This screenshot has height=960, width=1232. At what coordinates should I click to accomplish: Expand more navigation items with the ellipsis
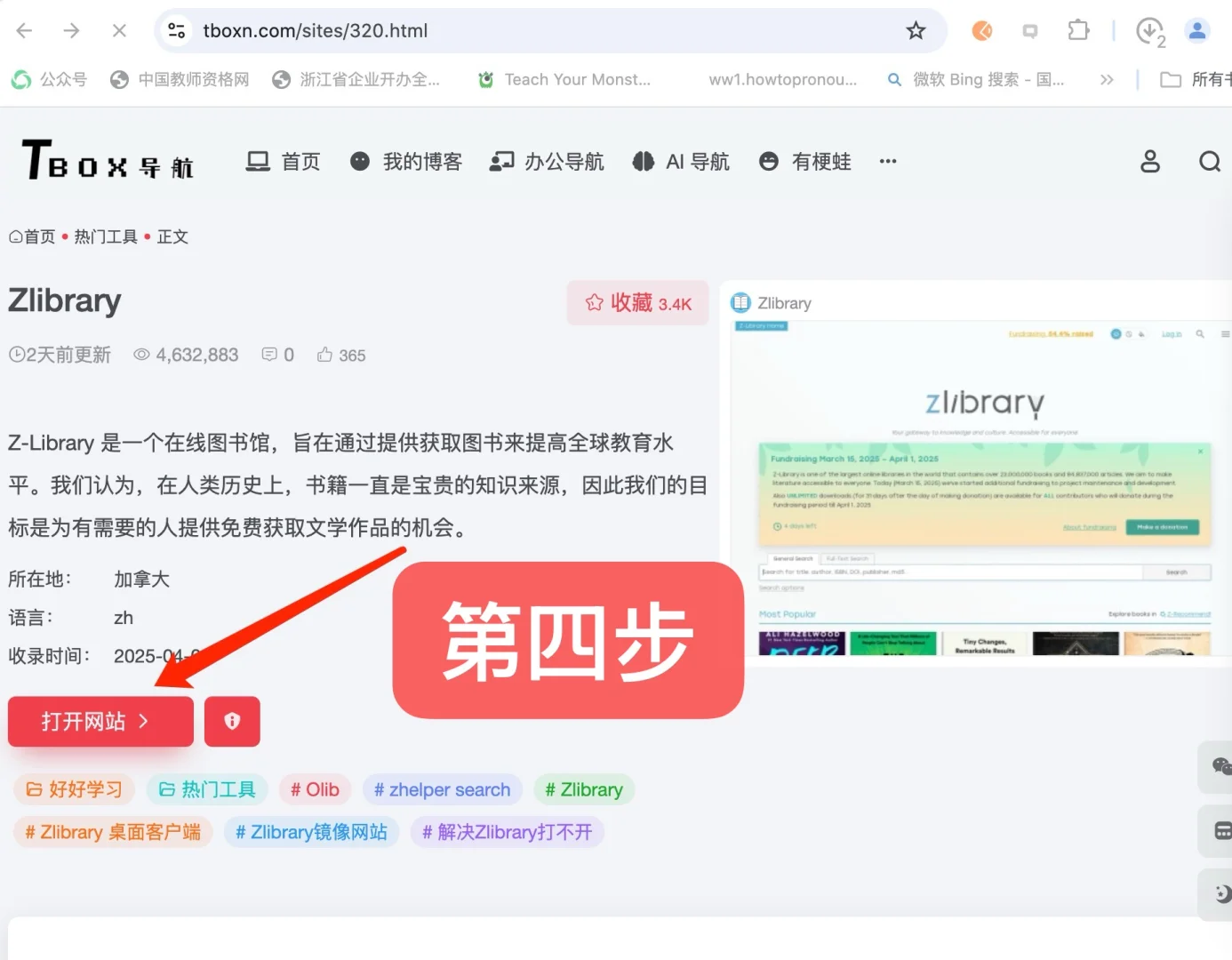[888, 162]
